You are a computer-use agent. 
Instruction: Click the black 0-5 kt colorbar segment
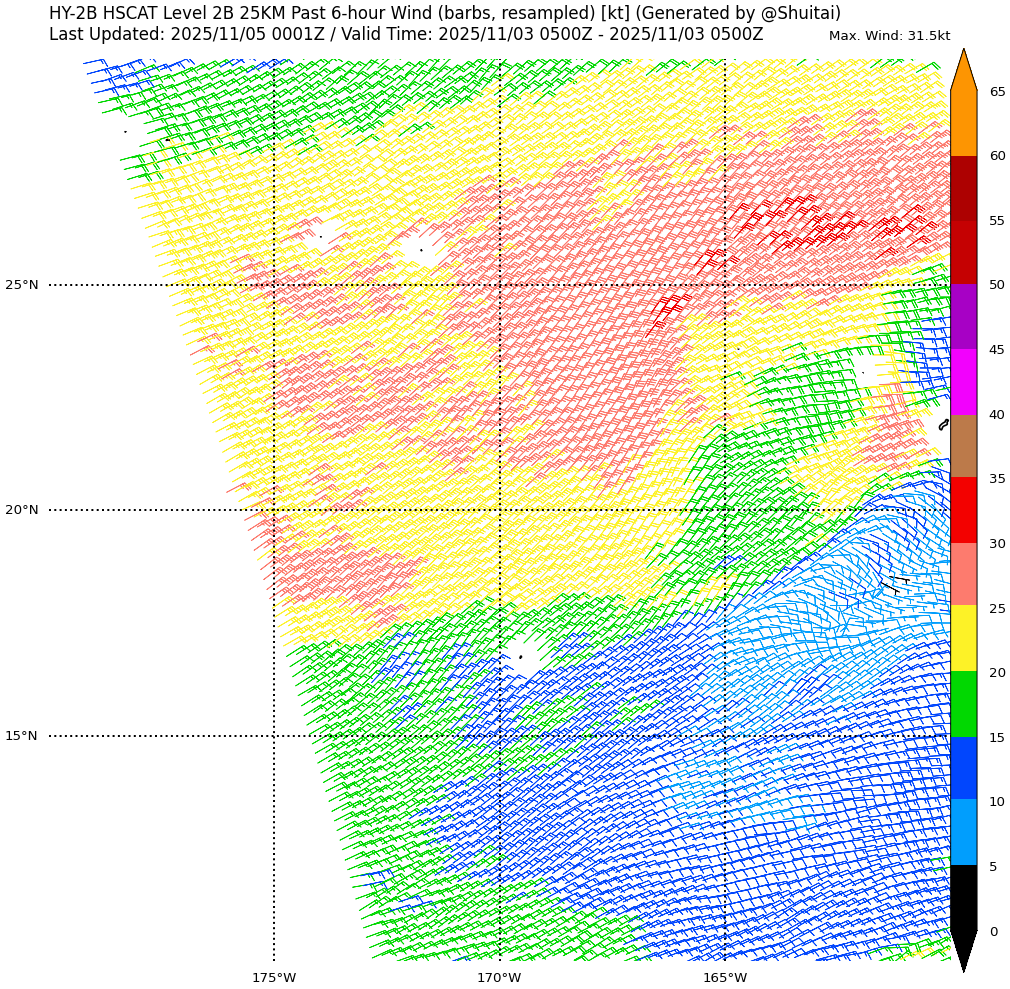[963, 898]
